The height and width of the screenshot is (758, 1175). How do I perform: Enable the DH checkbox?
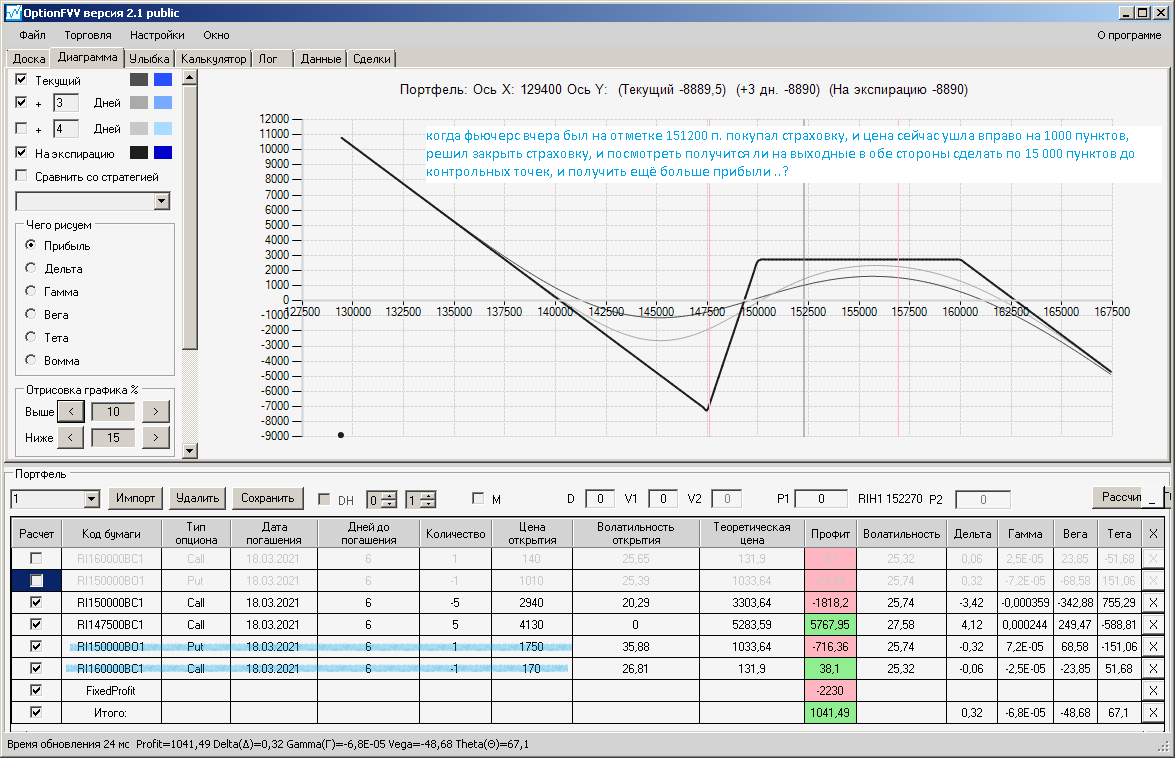[x=324, y=499]
